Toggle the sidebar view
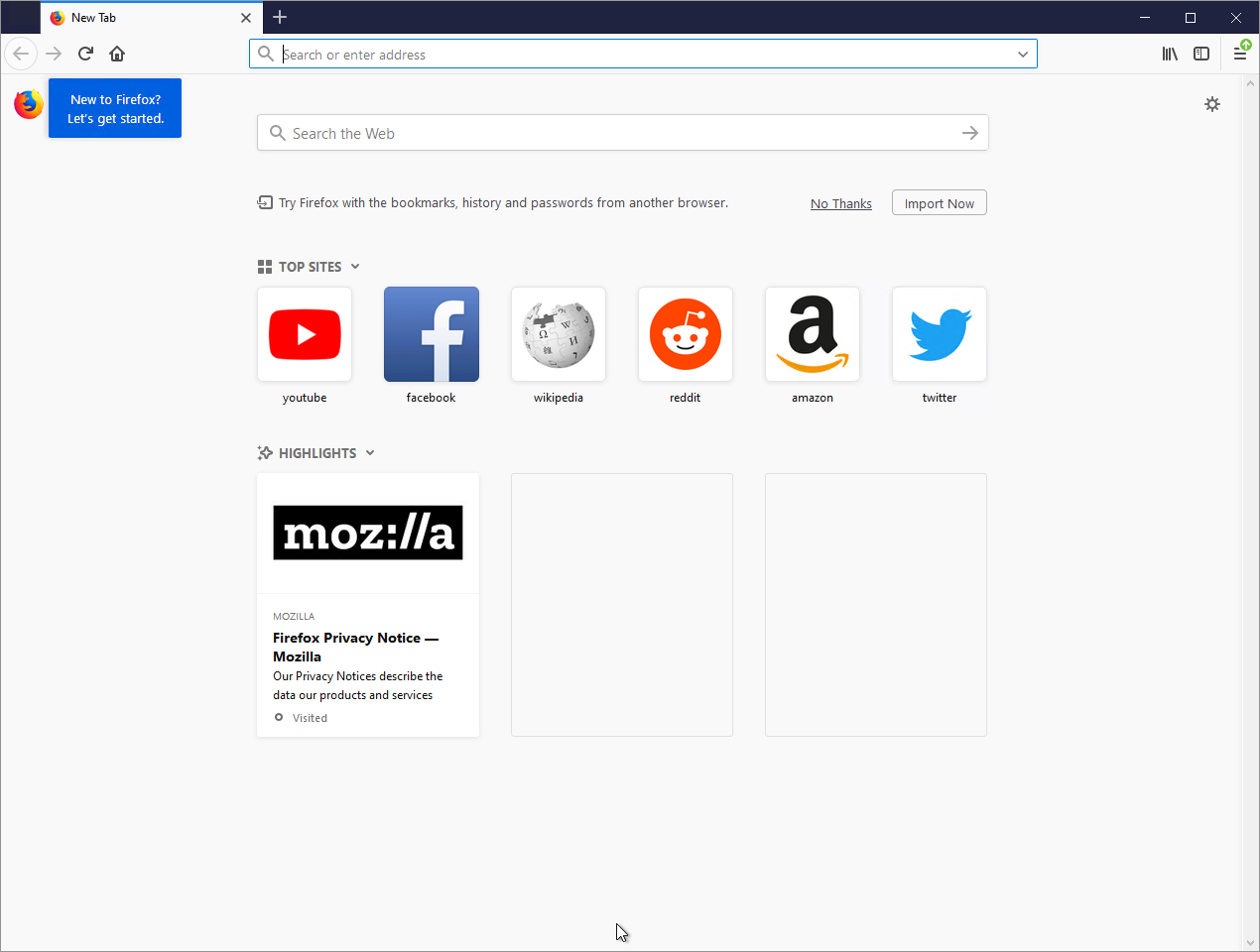Screen dimensions: 1260x952 (x=1201, y=54)
